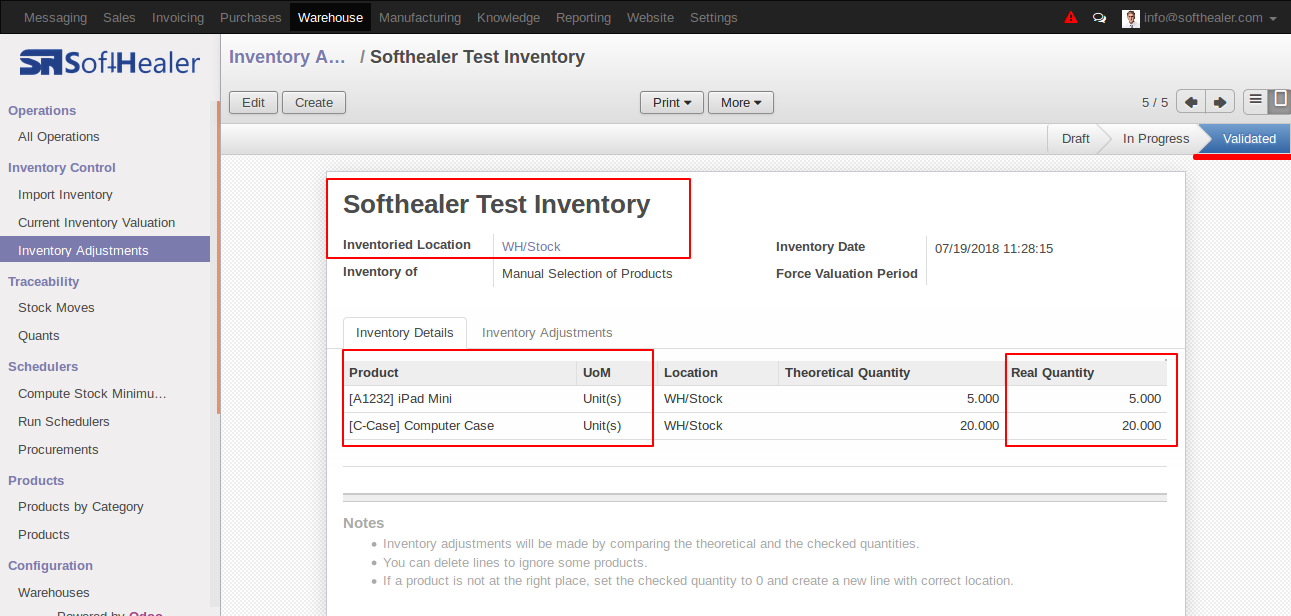Open the Website menu

[x=650, y=17]
